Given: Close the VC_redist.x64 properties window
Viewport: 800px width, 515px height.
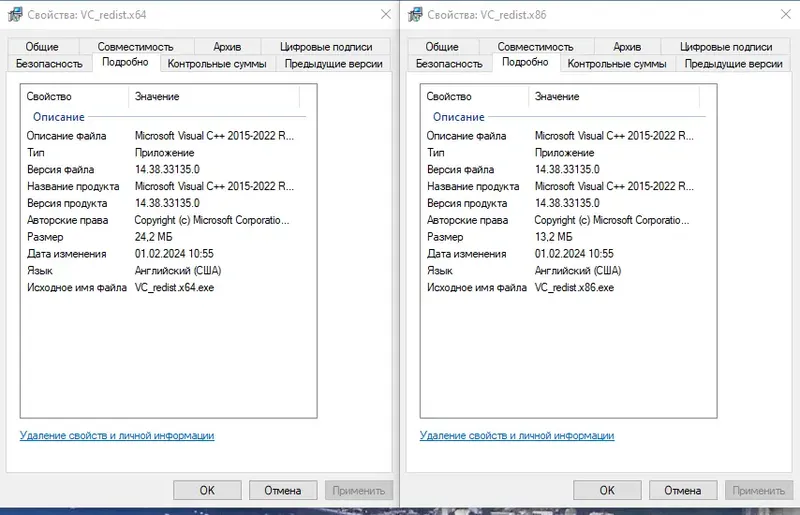Looking at the screenshot, I should point(386,14).
